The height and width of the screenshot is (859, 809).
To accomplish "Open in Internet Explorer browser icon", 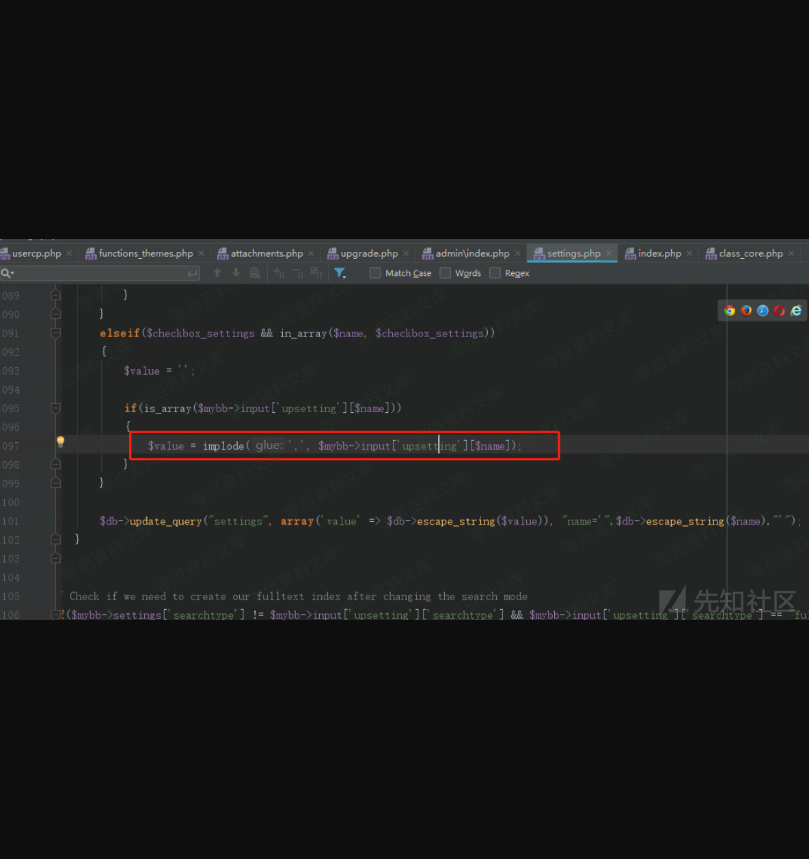I will click(796, 310).
